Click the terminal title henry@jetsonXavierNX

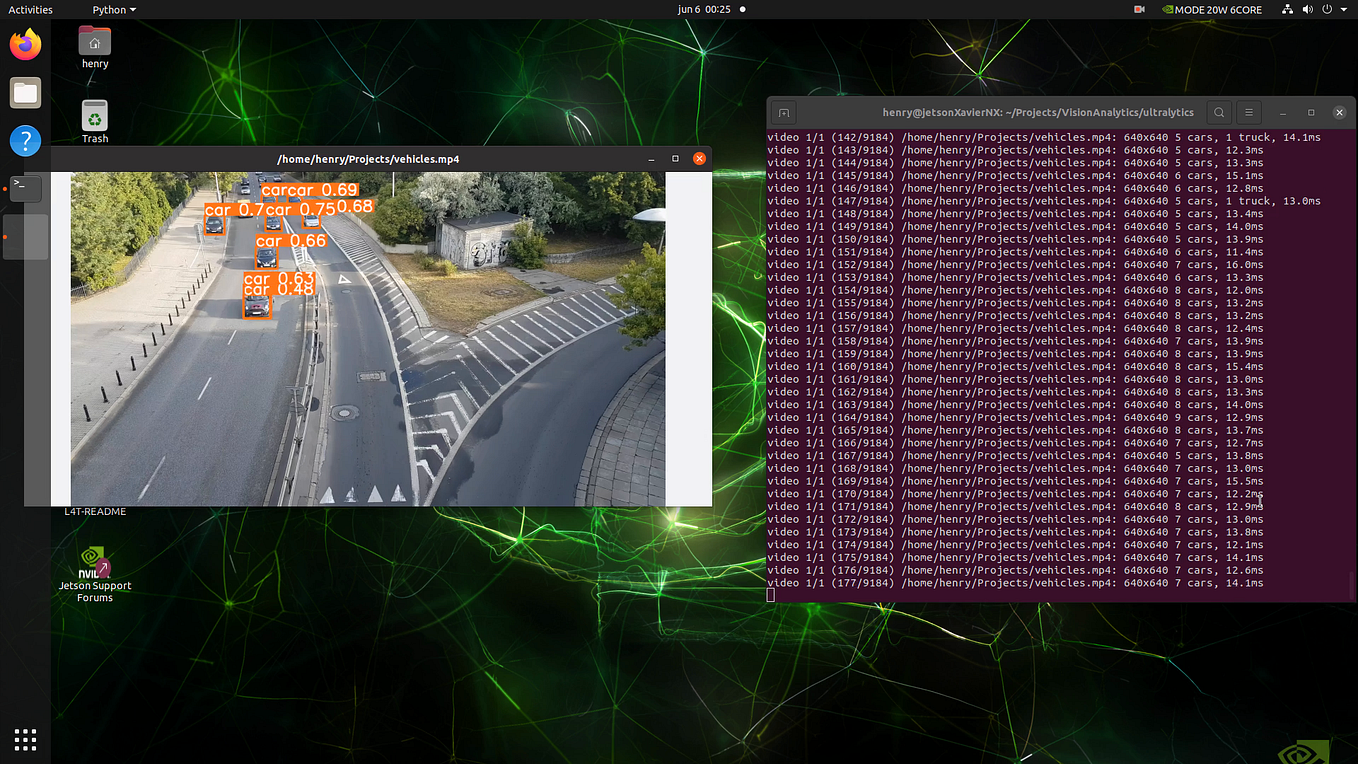(1038, 113)
